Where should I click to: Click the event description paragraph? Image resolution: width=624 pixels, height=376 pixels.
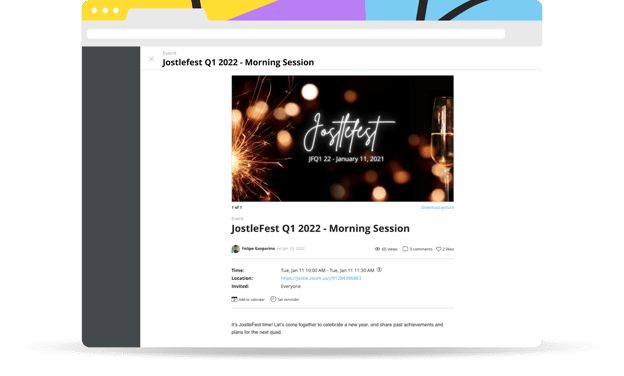337,328
